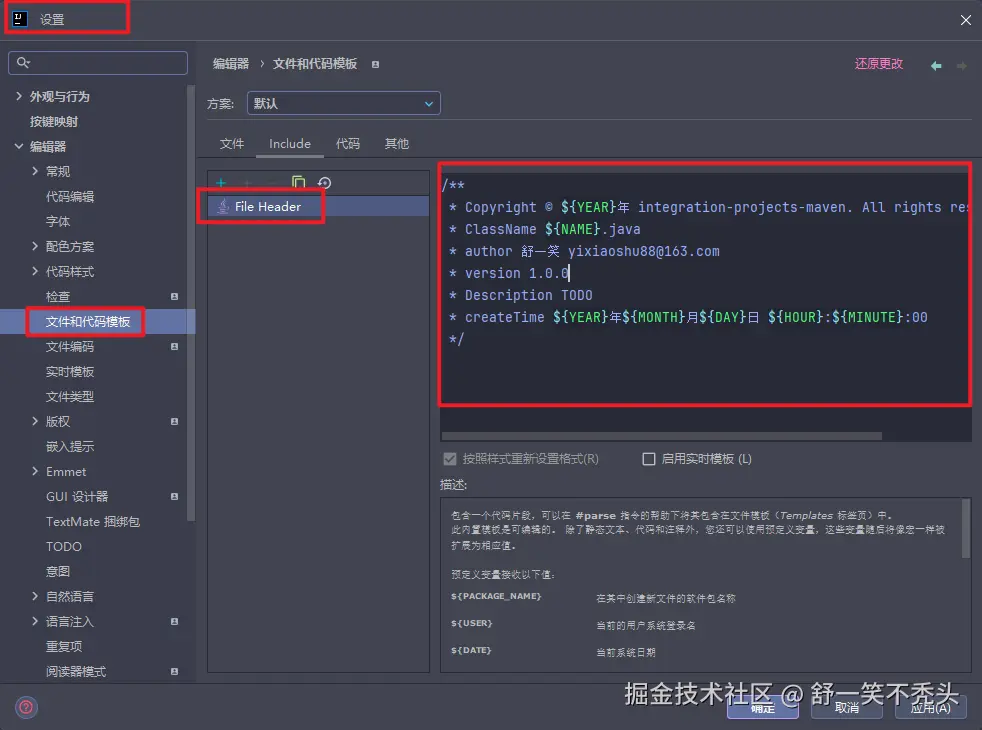The image size is (982, 730).
Task: Switch to the 代码 tab
Action: click(x=347, y=143)
